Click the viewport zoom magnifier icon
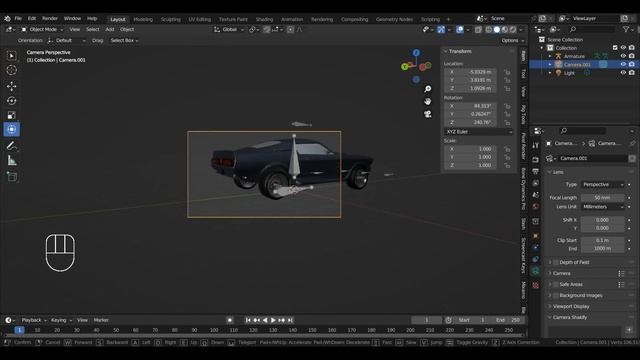The width and height of the screenshot is (640, 360). [427, 89]
